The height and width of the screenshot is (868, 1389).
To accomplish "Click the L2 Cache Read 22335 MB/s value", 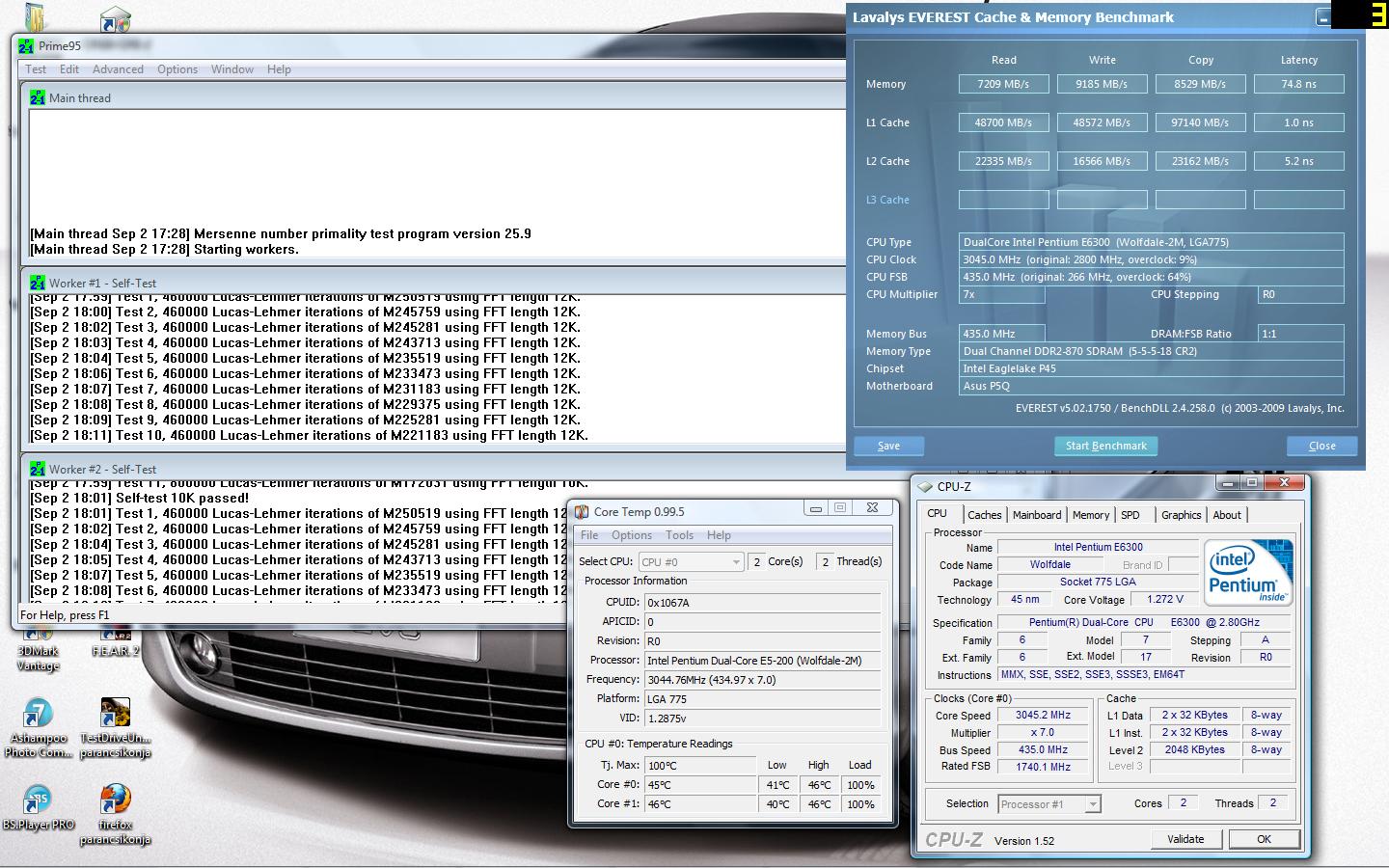I will coord(1004,161).
